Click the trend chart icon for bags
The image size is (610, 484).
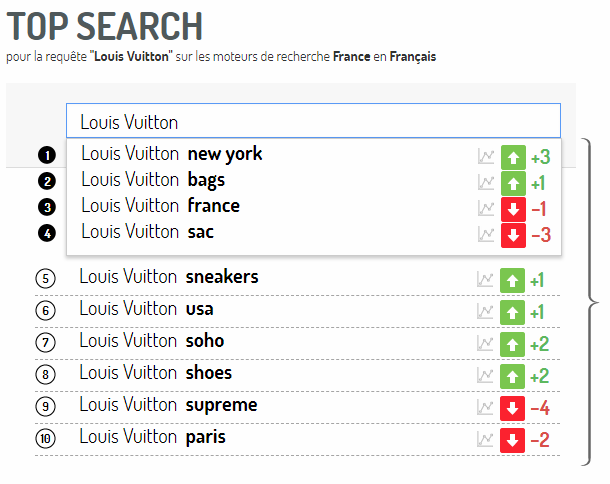(486, 183)
